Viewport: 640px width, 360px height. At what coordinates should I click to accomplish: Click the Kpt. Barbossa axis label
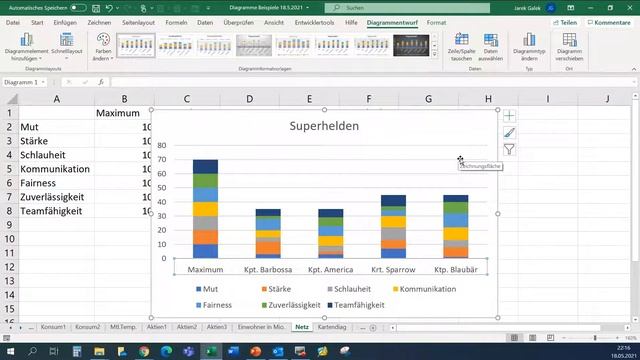pyautogui.click(x=268, y=269)
